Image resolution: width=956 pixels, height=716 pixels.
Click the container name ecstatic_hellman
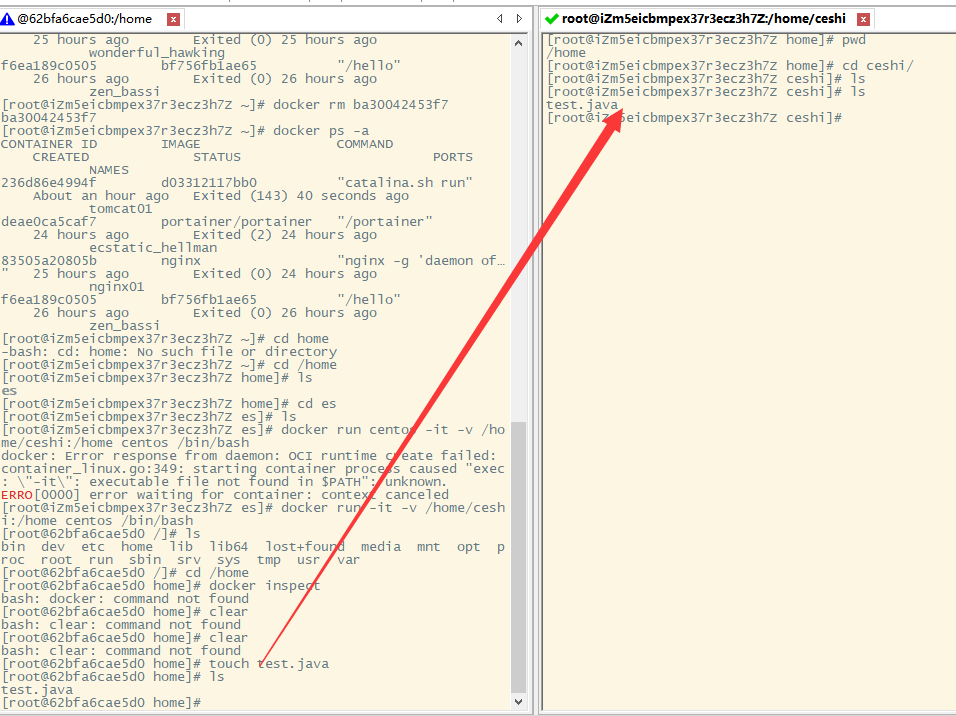coord(153,248)
